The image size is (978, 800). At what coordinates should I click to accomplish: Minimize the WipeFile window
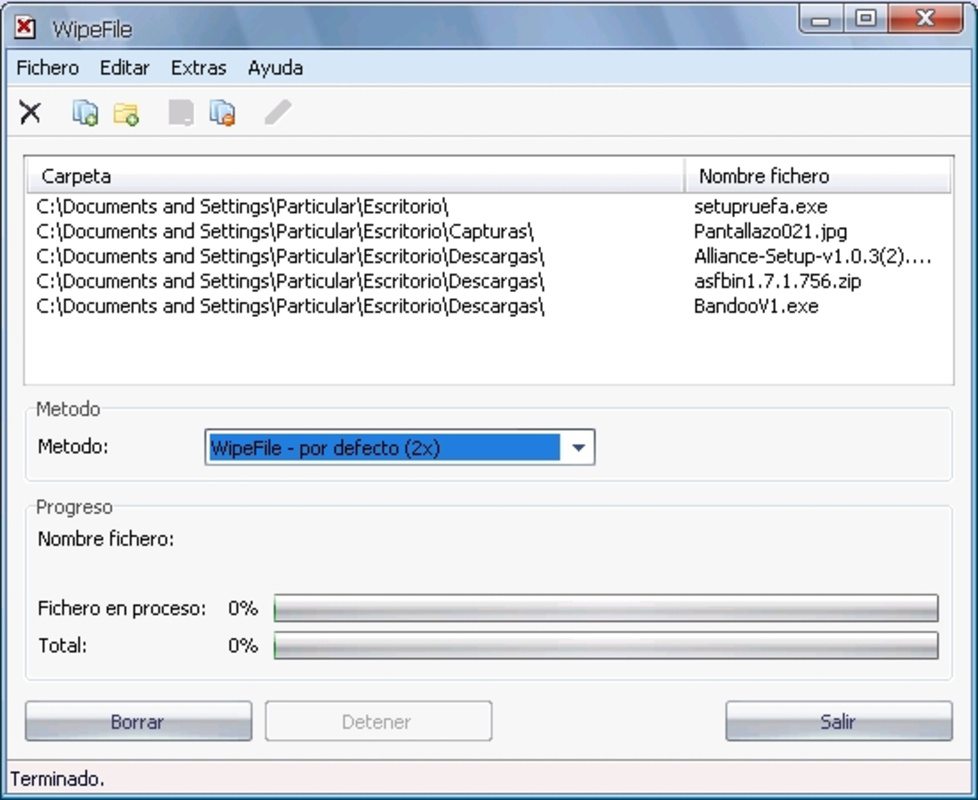coord(821,19)
